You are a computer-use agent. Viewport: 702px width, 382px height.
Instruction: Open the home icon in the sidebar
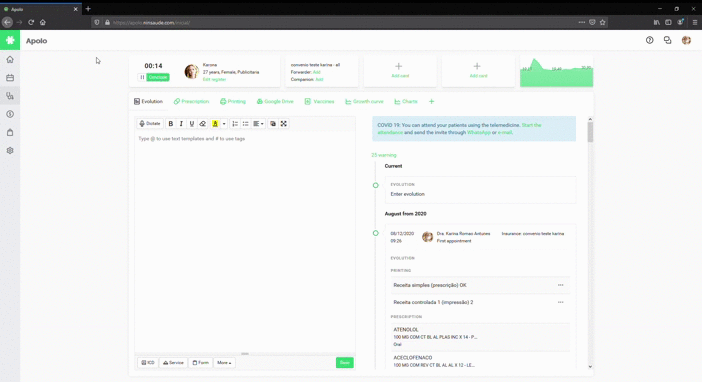10,60
